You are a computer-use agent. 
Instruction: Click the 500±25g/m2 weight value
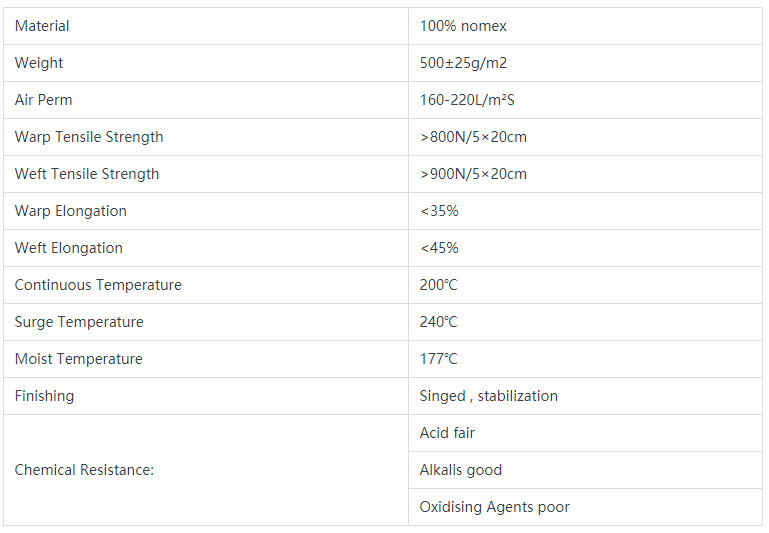463,63
